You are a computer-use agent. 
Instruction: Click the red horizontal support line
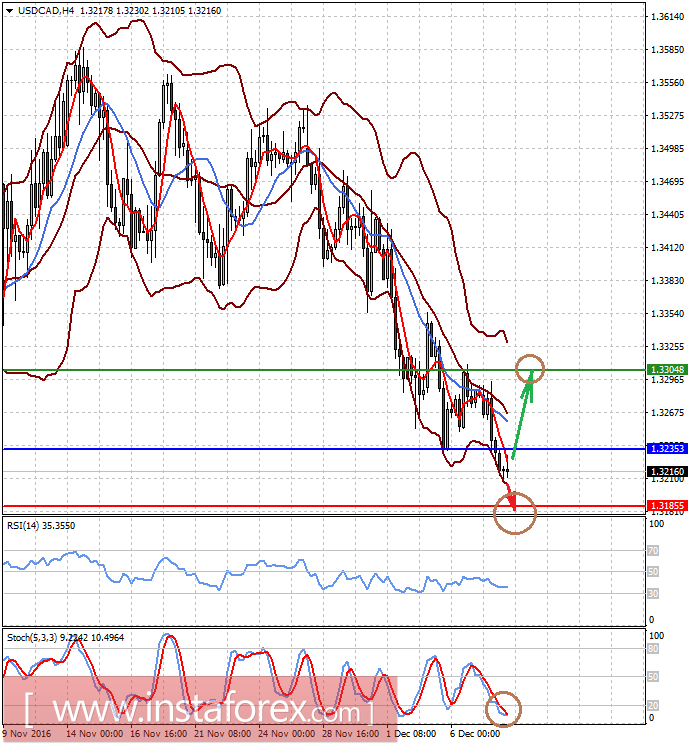coord(324,506)
